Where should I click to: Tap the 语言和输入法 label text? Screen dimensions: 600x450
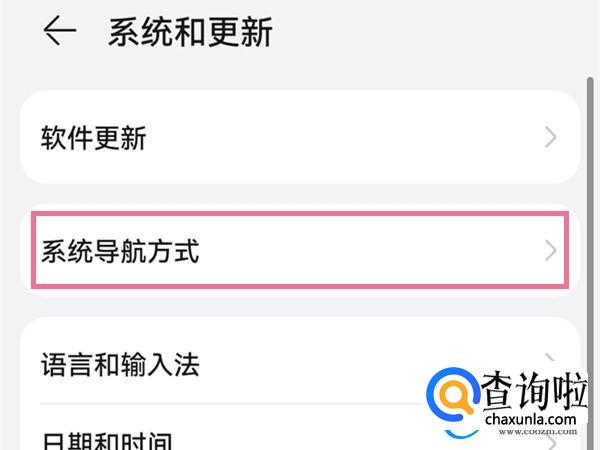[x=120, y=363]
